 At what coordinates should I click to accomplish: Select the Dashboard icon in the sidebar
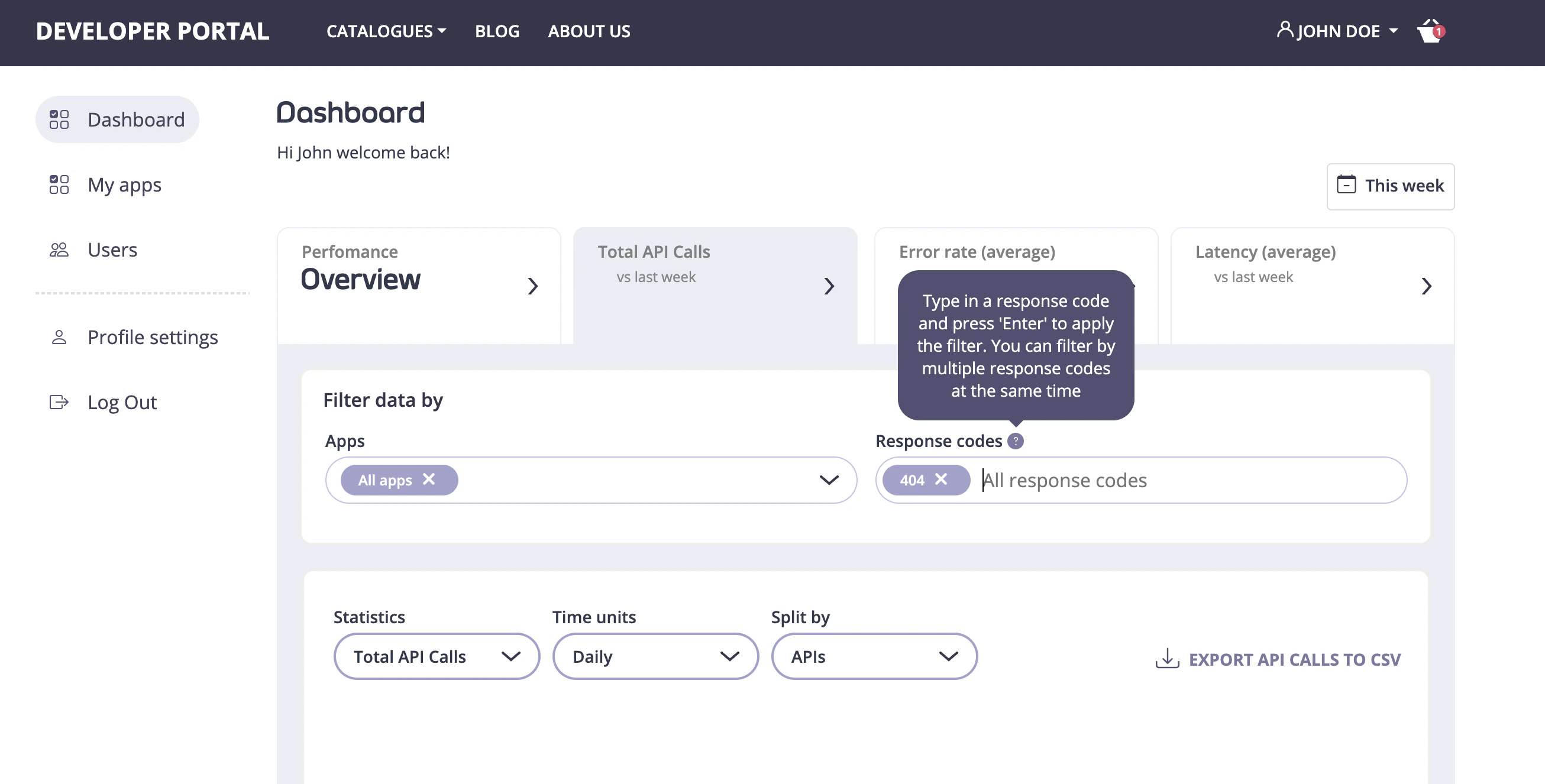(59, 119)
